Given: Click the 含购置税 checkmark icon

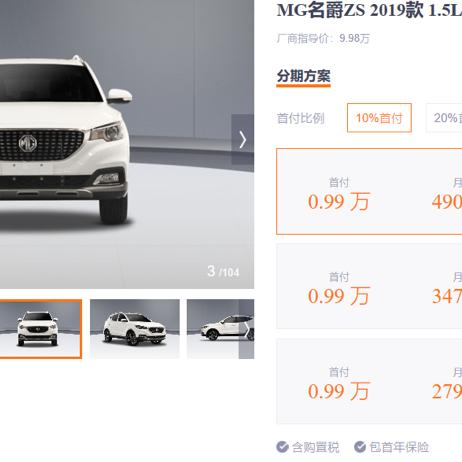Looking at the screenshot, I should coord(282,447).
